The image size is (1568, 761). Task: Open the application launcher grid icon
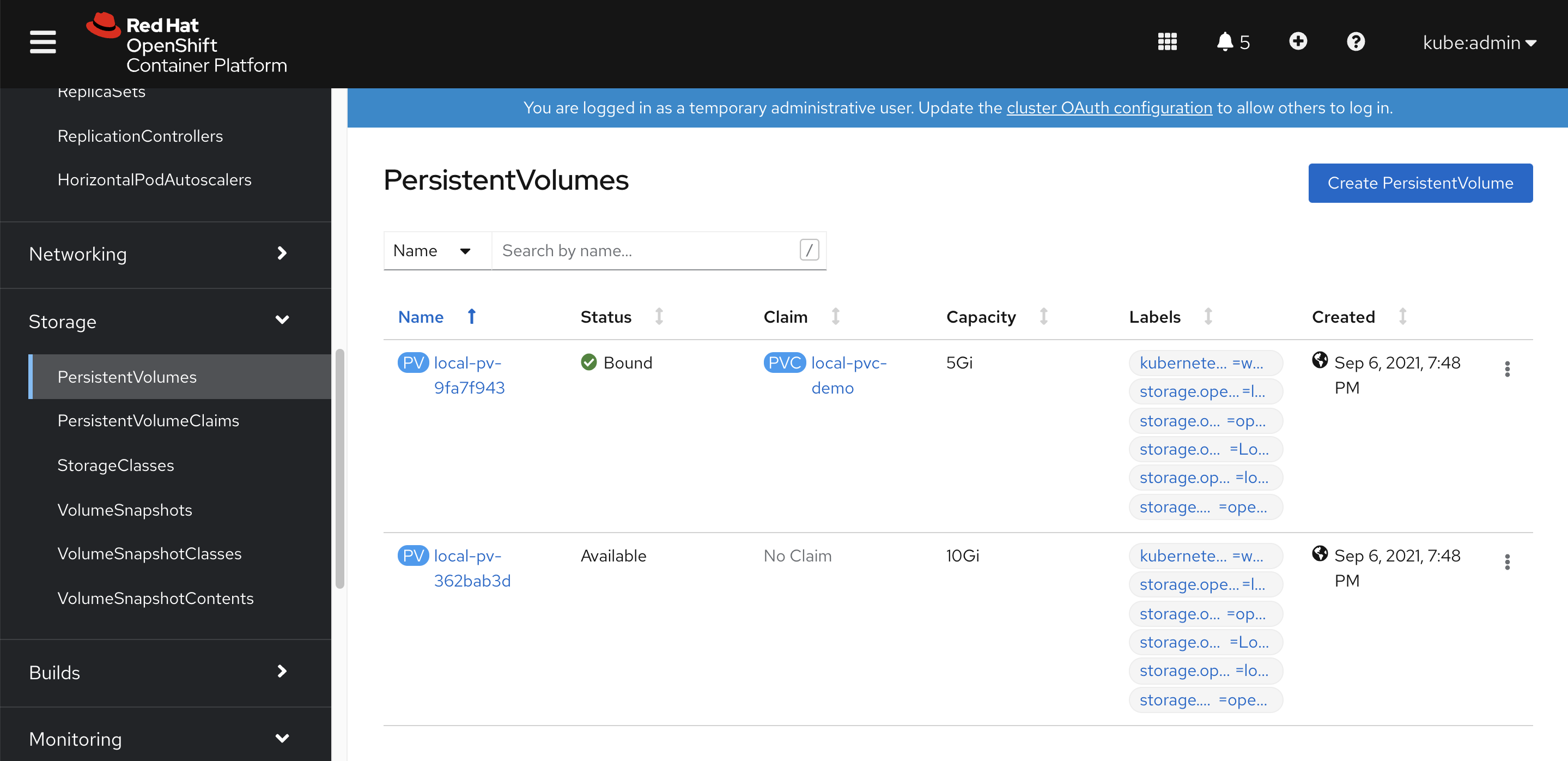coord(1166,42)
